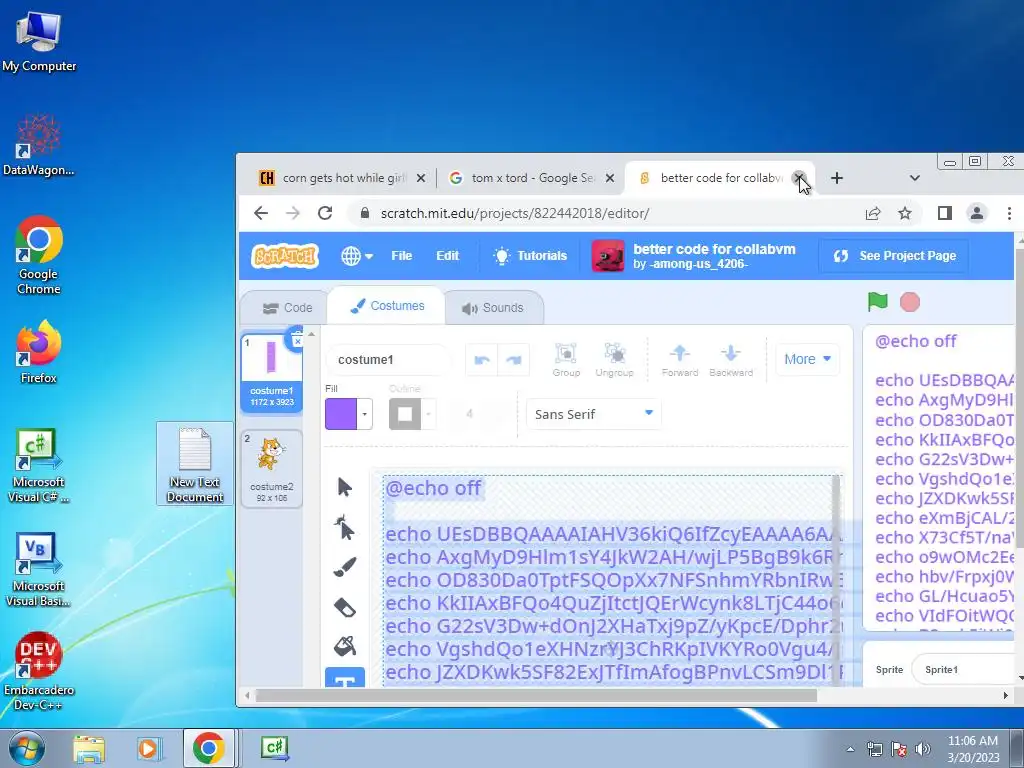Open Tutorials in Scratch menu bar
This screenshot has height=768, width=1024.
coord(530,256)
